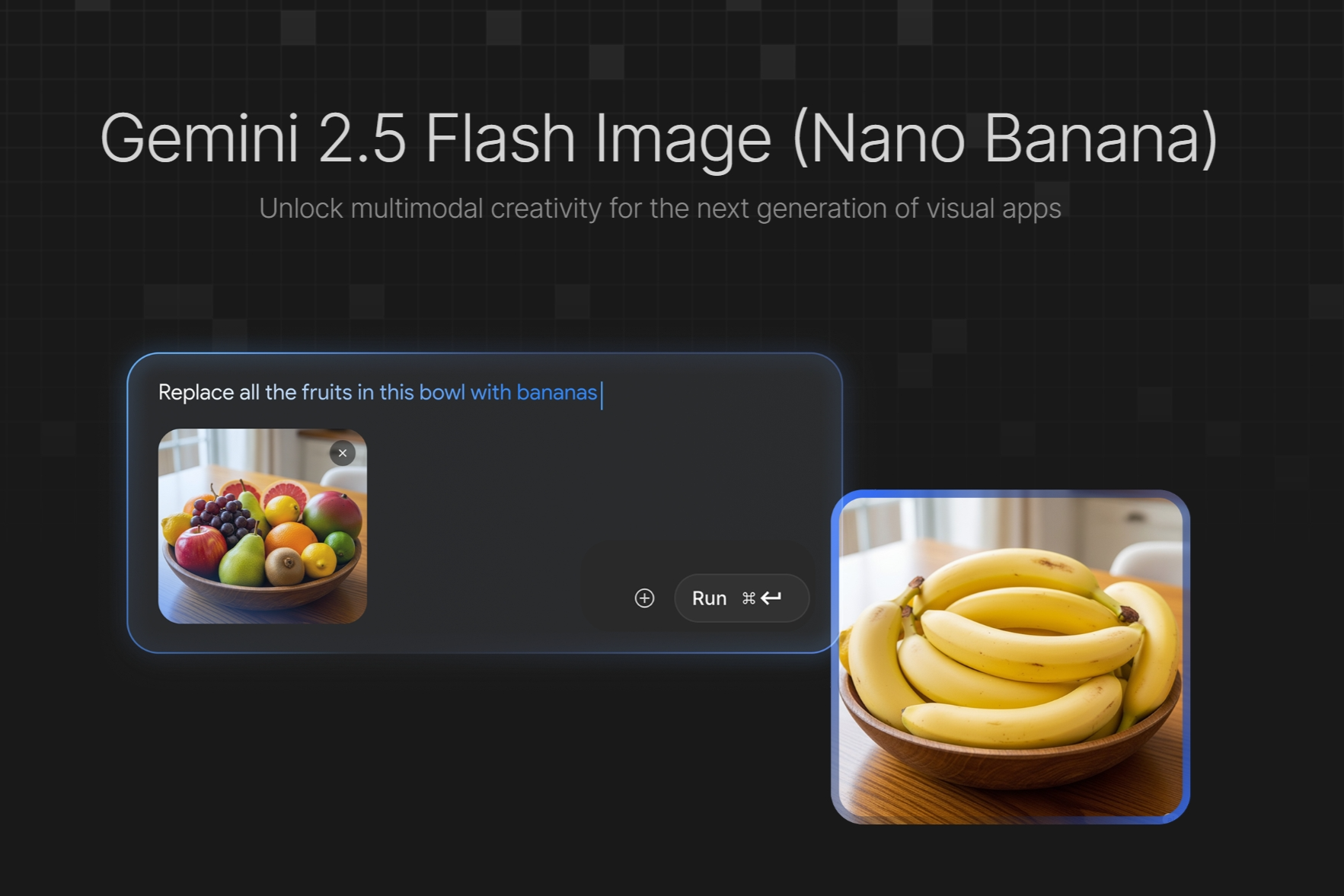Image resolution: width=1344 pixels, height=896 pixels.
Task: Click the Run button
Action: tap(741, 598)
